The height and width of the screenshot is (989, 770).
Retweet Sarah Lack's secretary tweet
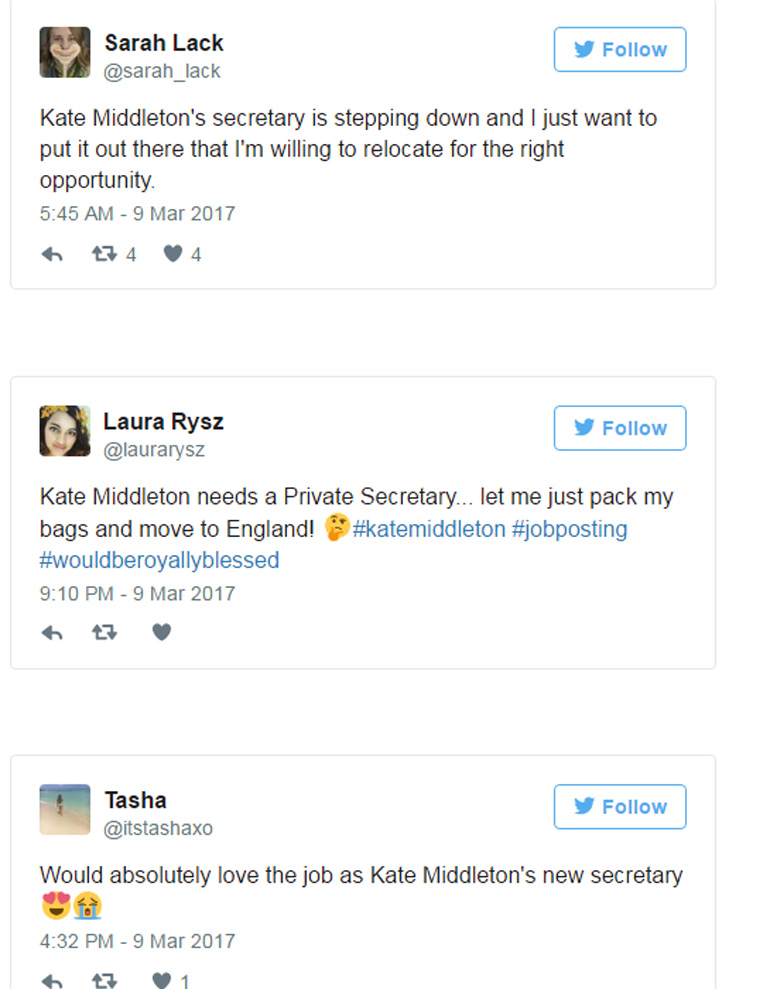point(104,255)
